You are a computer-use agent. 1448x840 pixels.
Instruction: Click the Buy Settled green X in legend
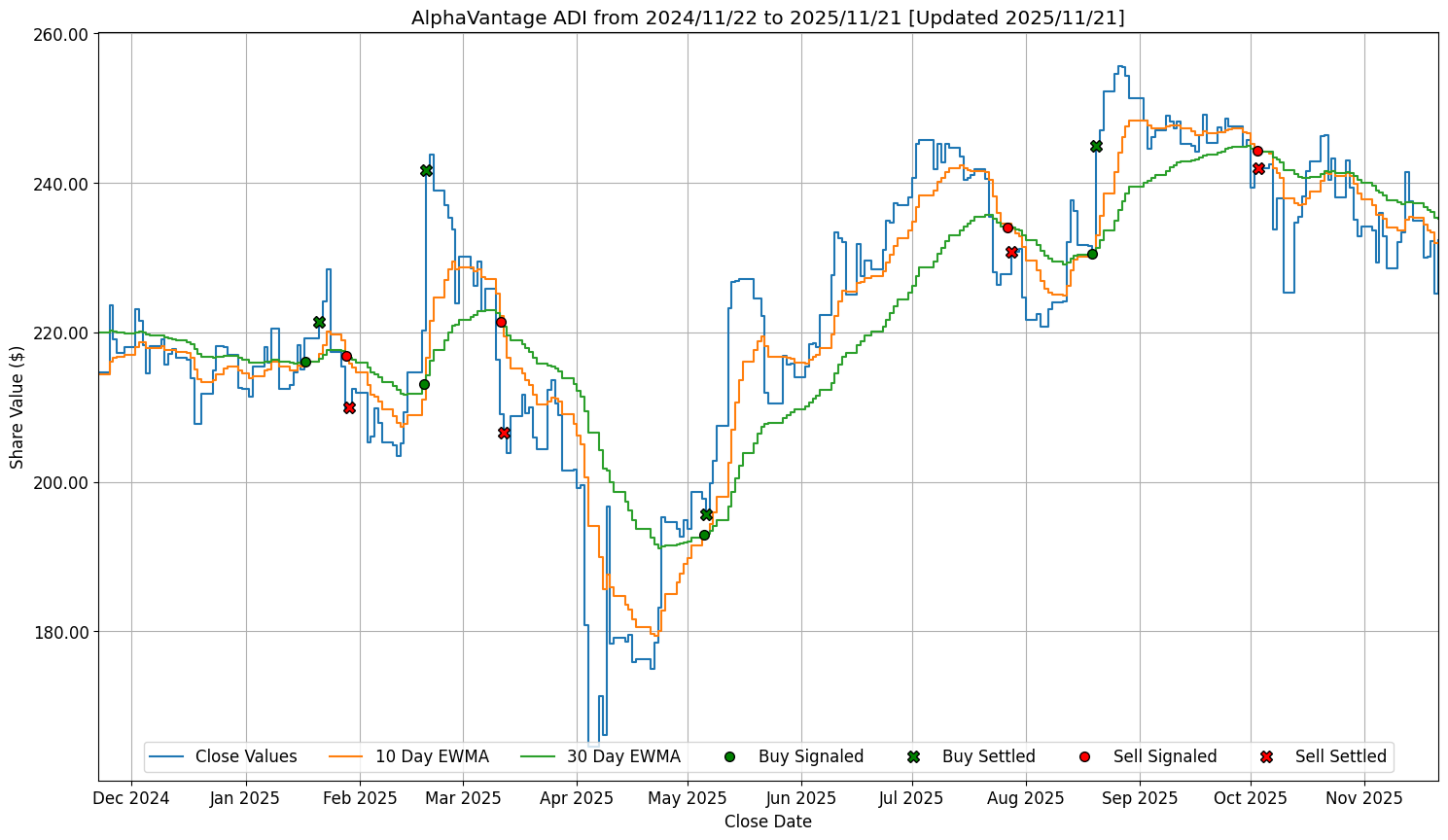point(913,756)
